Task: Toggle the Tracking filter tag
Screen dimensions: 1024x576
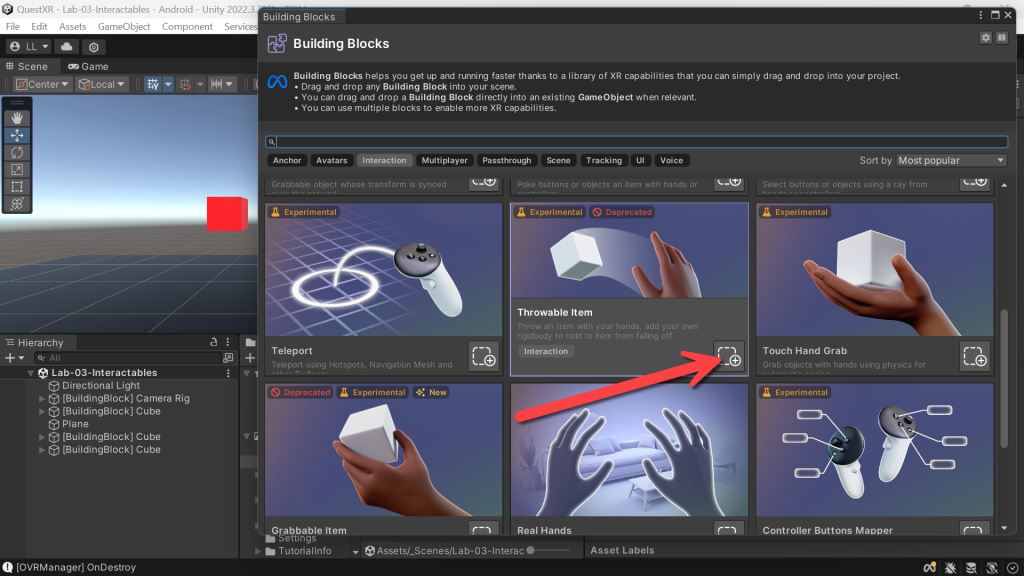Action: (x=603, y=161)
